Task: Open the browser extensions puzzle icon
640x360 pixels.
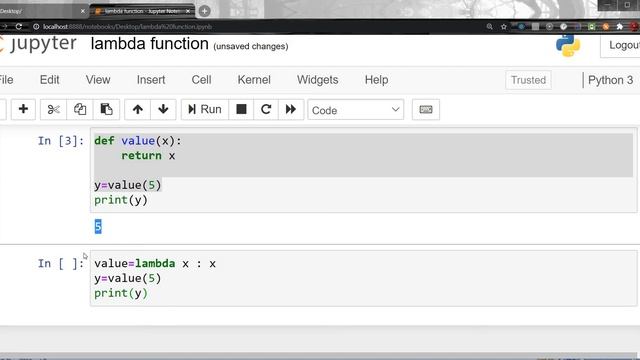Action: pyautogui.click(x=620, y=27)
